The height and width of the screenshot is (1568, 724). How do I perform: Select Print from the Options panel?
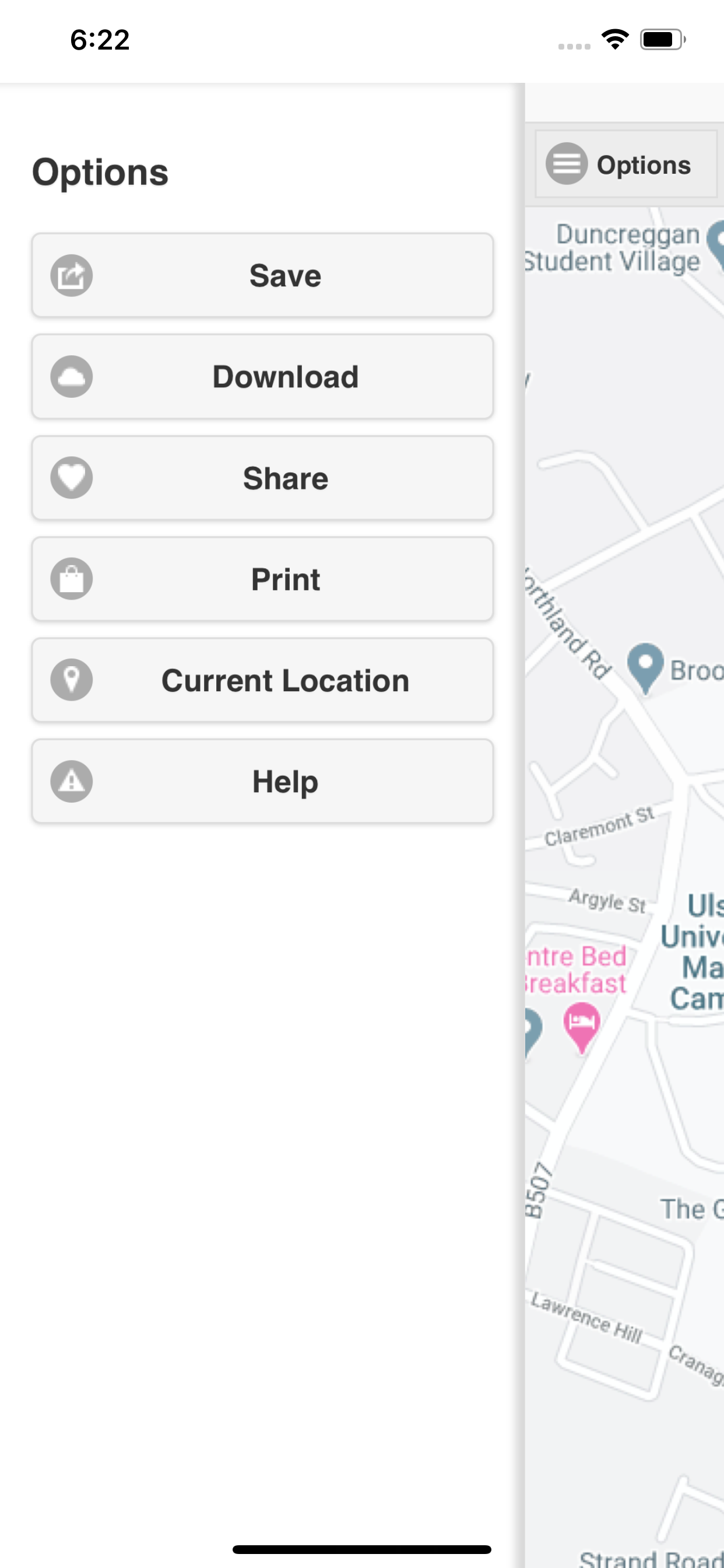click(x=262, y=579)
